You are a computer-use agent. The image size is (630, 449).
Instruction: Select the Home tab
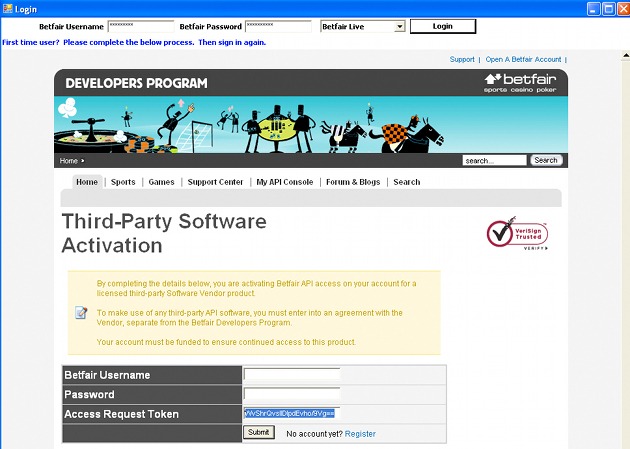coord(87,182)
